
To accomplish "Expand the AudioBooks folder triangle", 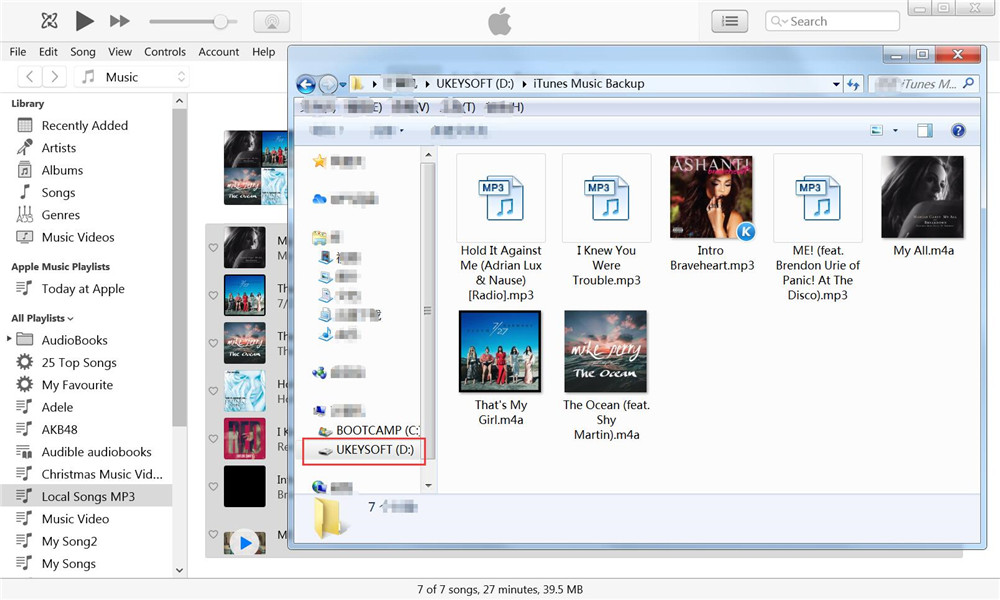I will click(9, 339).
